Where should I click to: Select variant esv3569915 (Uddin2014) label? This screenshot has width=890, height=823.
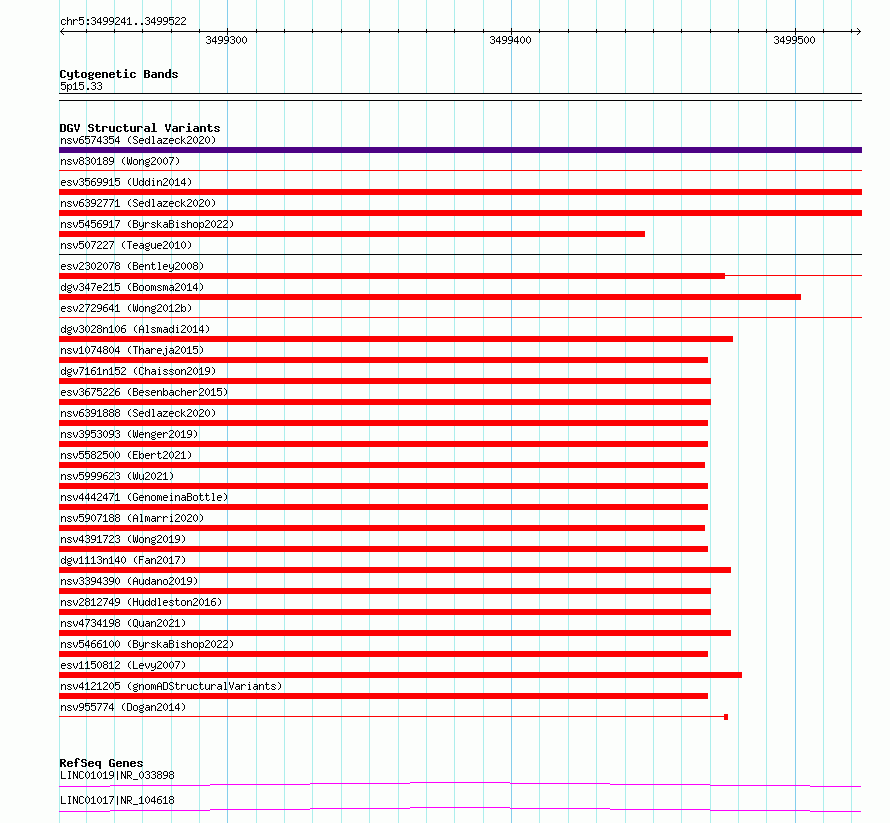click(x=126, y=182)
